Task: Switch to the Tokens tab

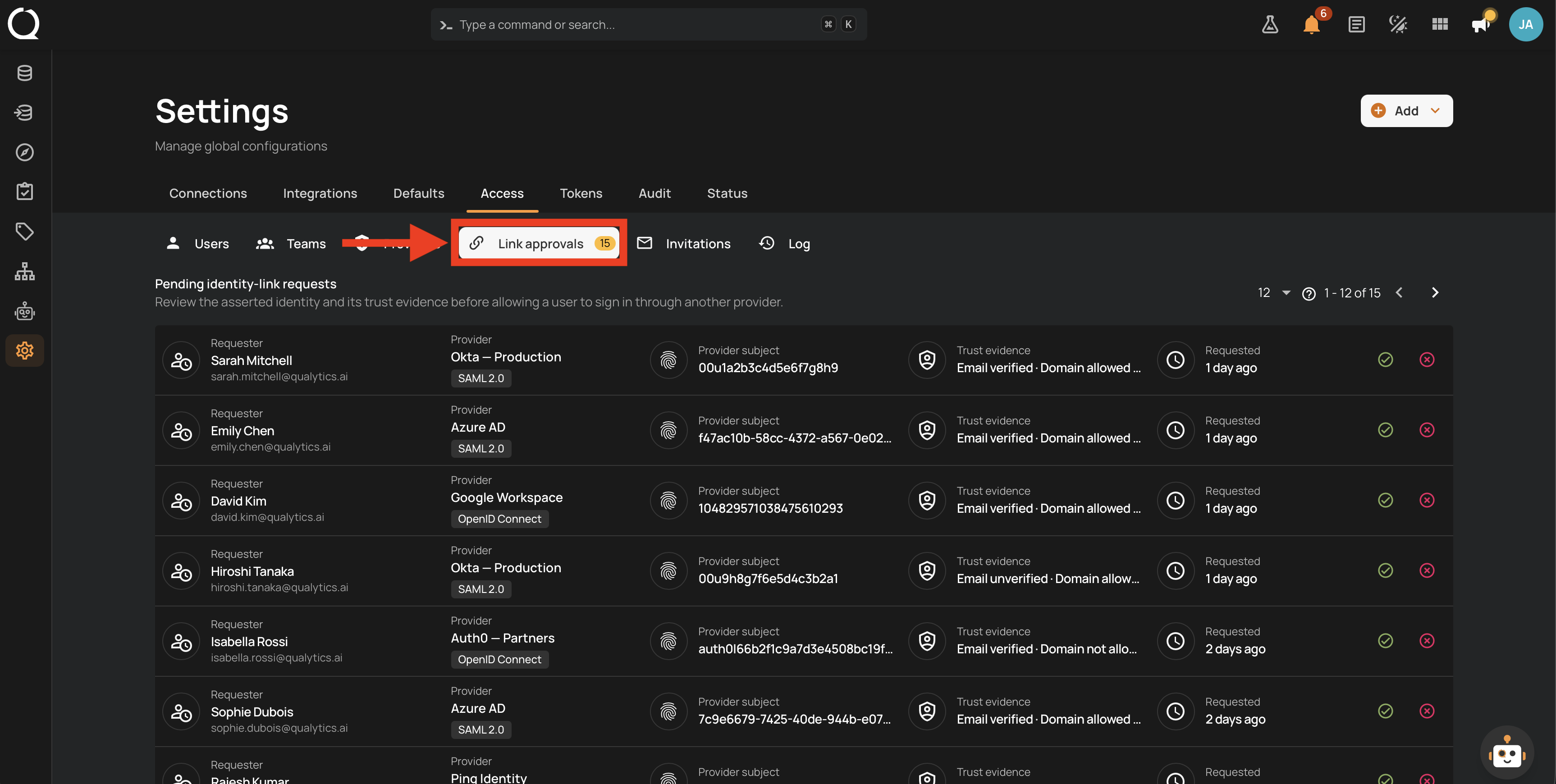Action: pyautogui.click(x=581, y=193)
